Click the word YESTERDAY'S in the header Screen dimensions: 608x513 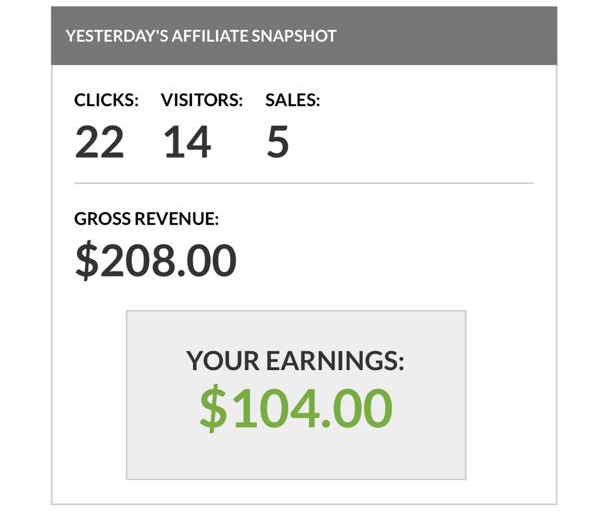(x=111, y=36)
